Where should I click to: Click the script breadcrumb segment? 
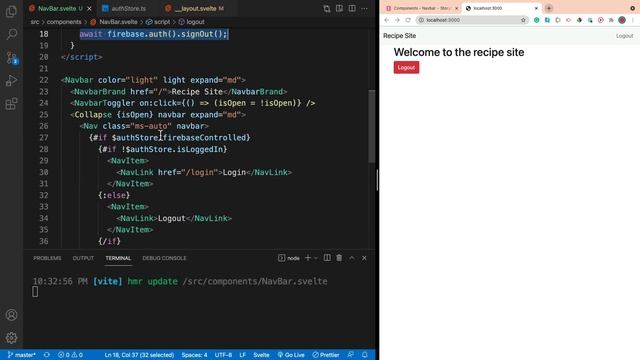158,22
